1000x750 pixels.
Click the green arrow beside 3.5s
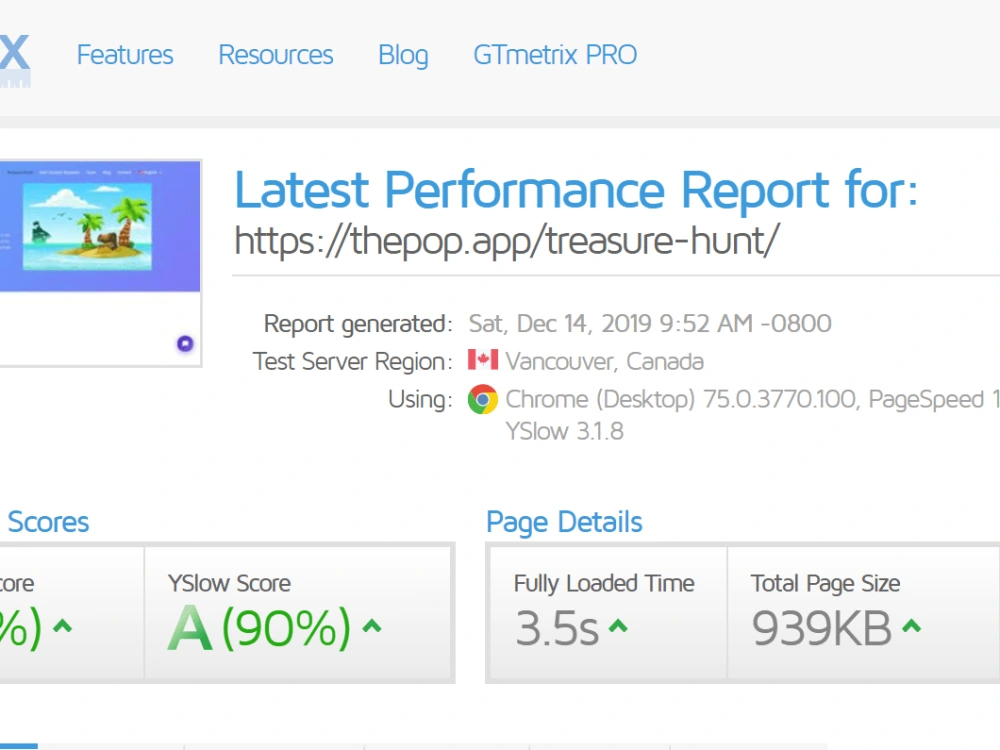pyautogui.click(x=618, y=626)
